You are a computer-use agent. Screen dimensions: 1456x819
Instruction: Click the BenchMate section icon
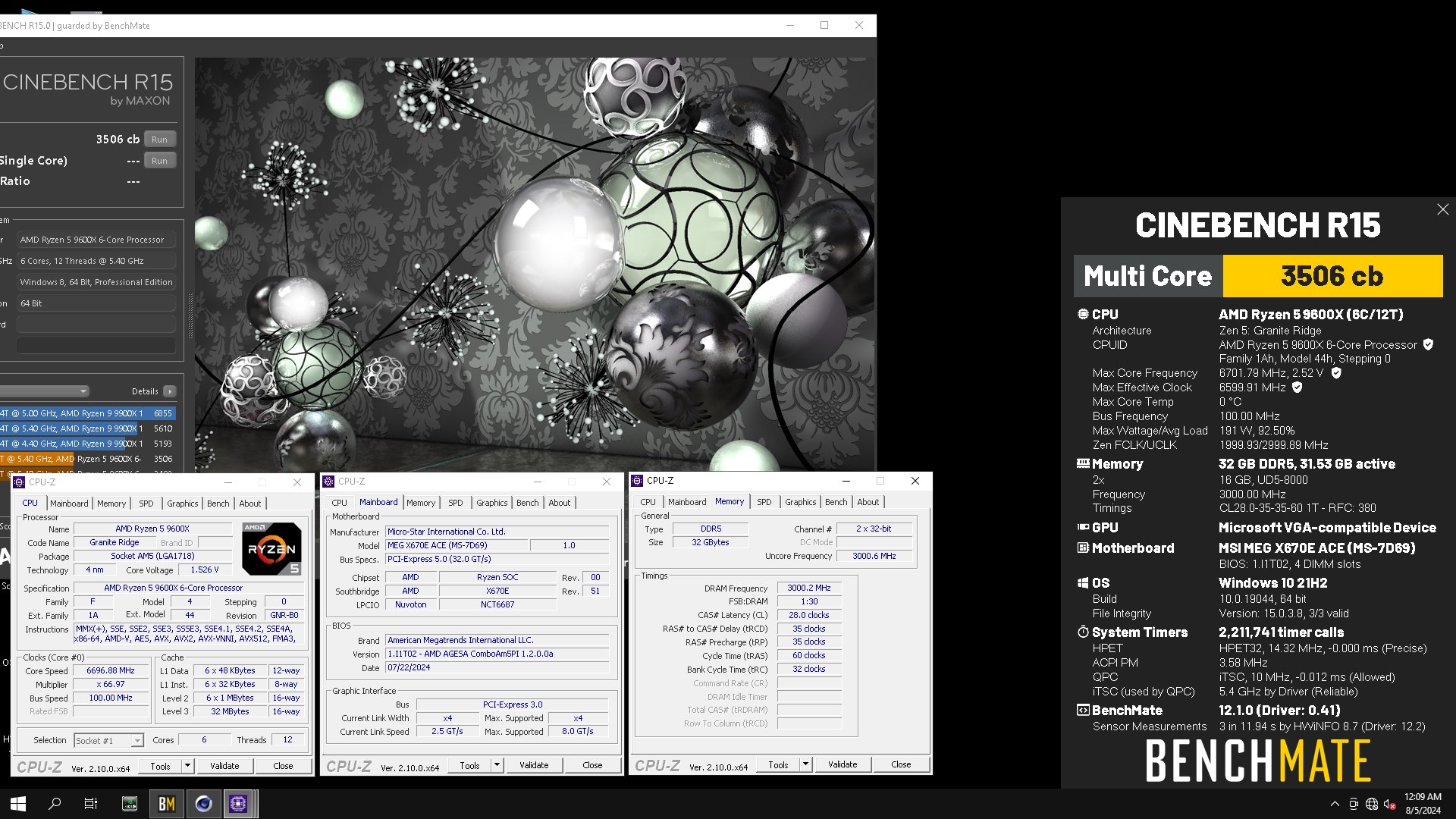[1083, 710]
